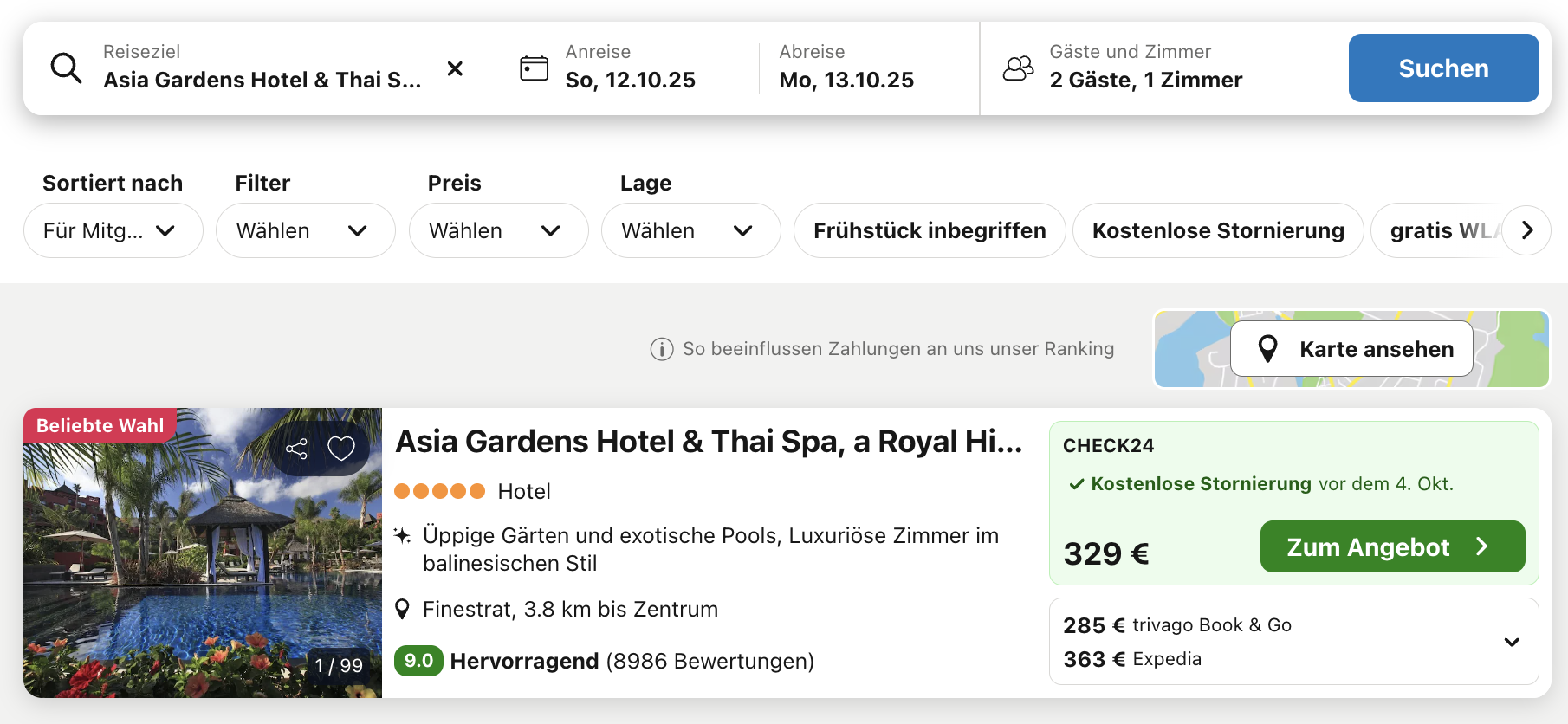This screenshot has height=724, width=1568.
Task: Open map via Karte ansehen
Action: (1351, 349)
